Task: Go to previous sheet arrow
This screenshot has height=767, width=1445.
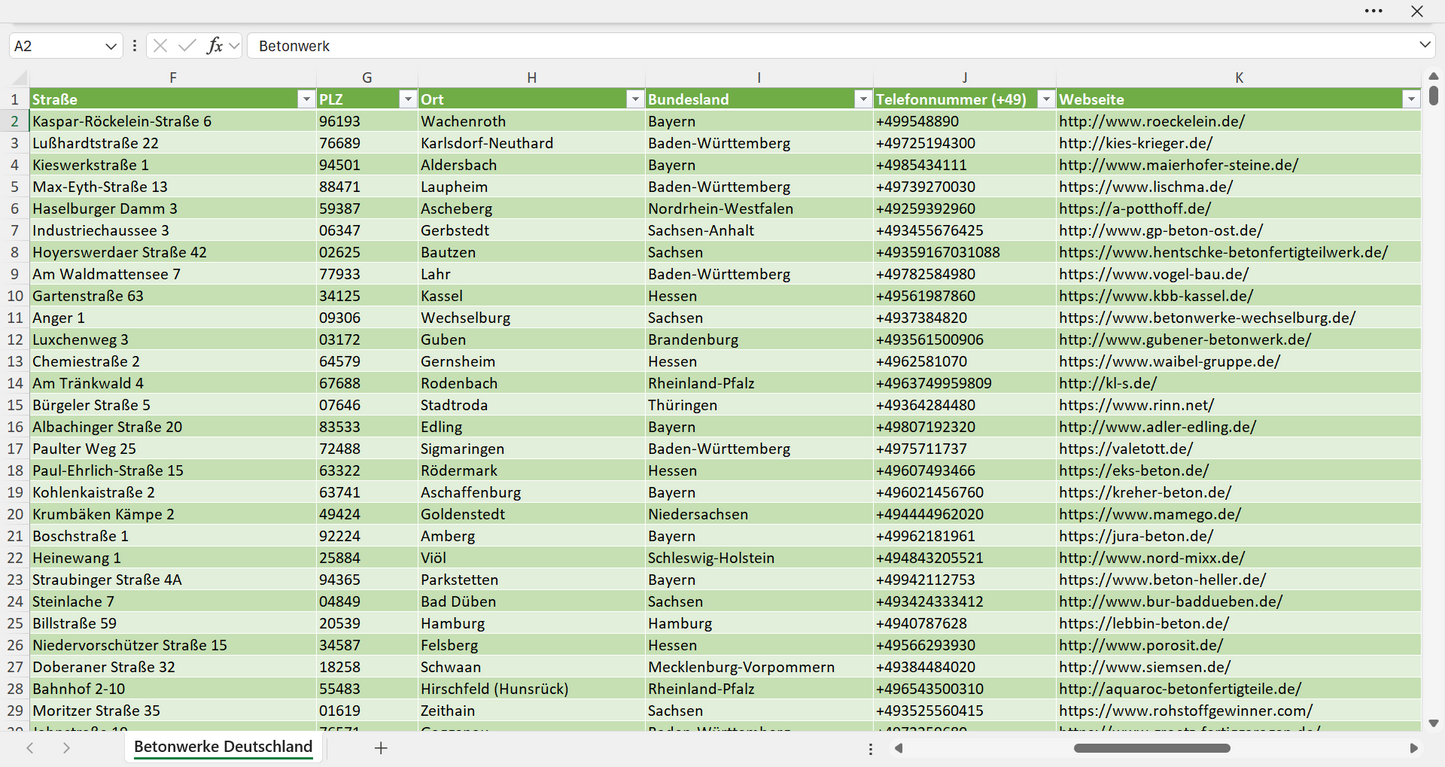Action: click(30, 748)
